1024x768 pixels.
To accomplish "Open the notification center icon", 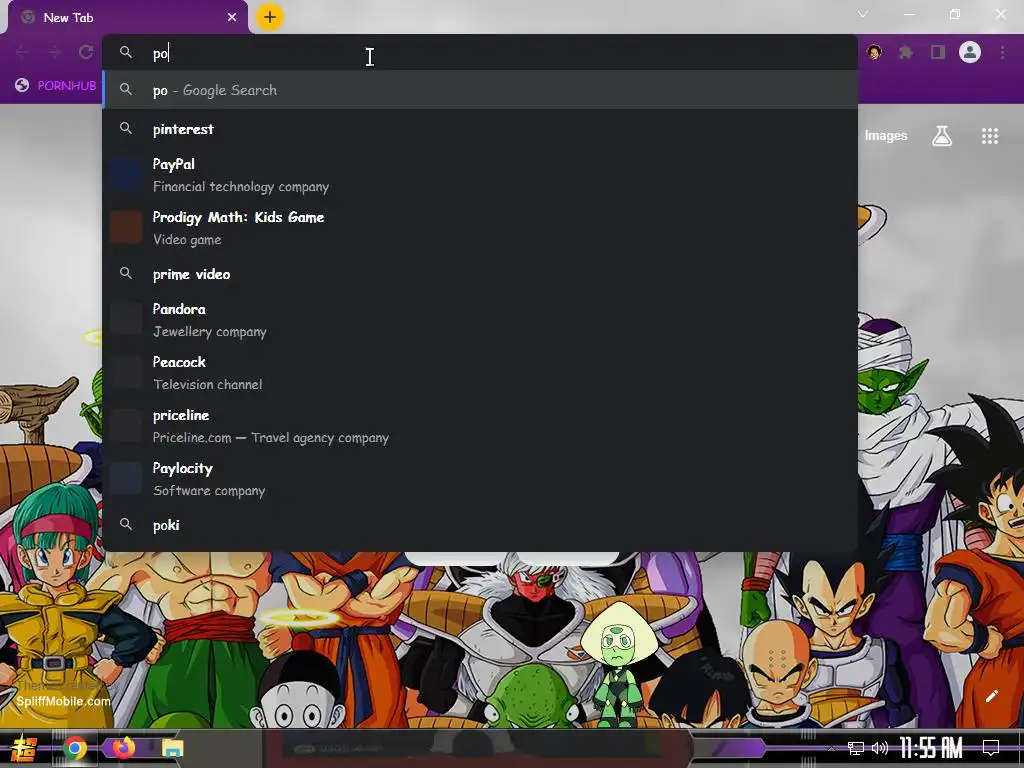I will pyautogui.click(x=991, y=748).
